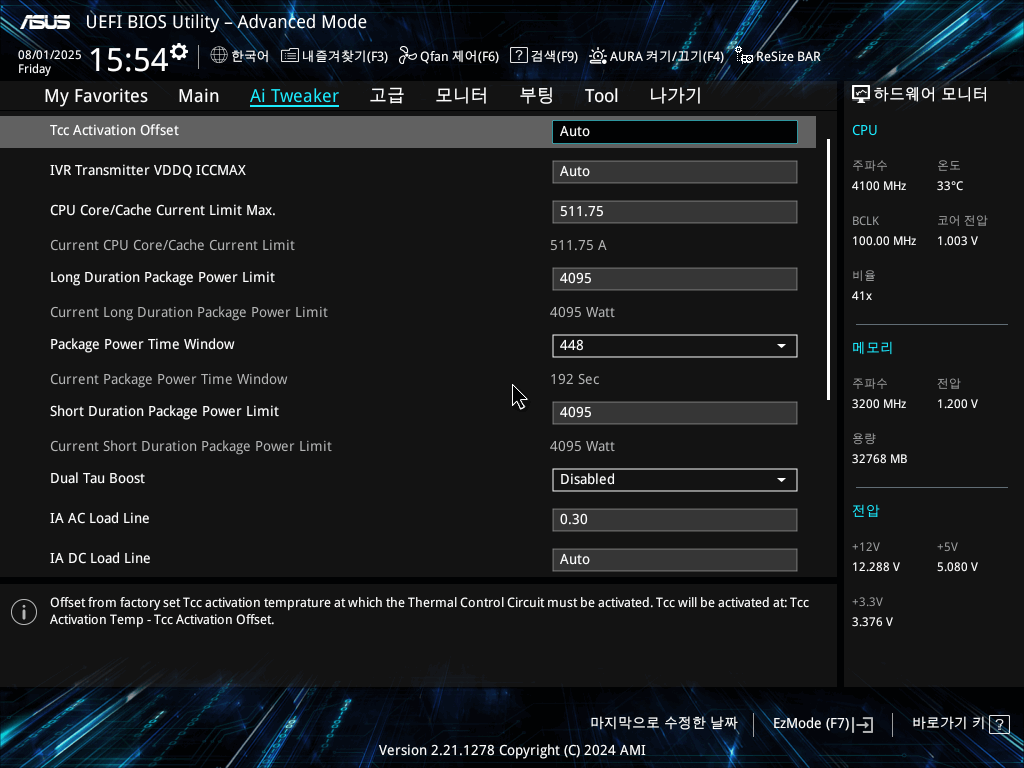Click the 511.75 A current limit value
The height and width of the screenshot is (768, 1024).
point(578,246)
